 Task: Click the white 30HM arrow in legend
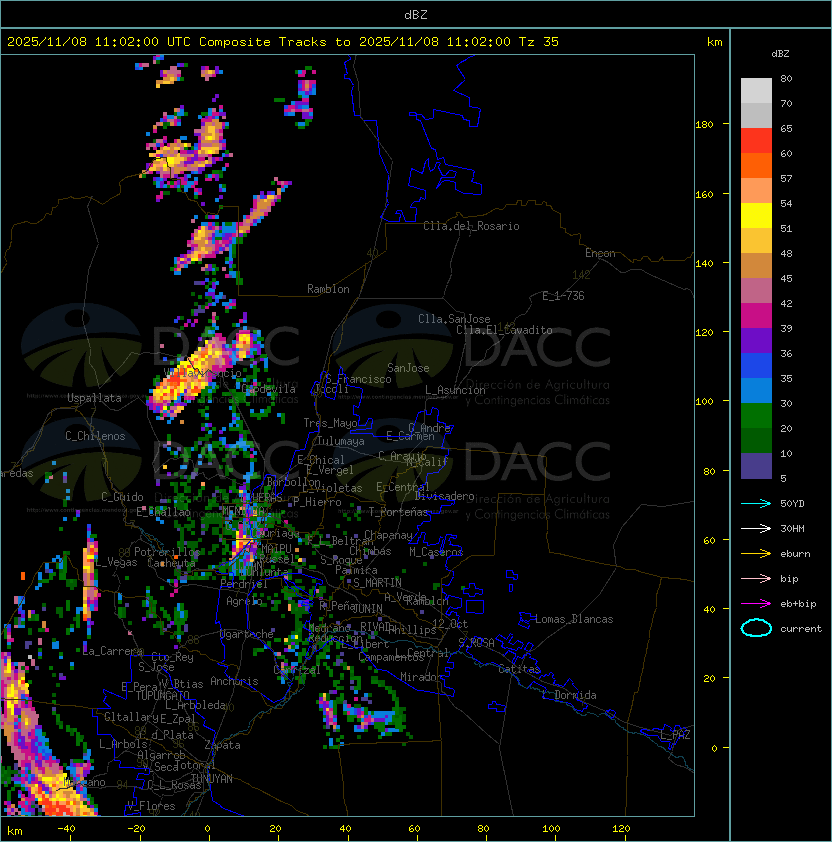[756, 529]
